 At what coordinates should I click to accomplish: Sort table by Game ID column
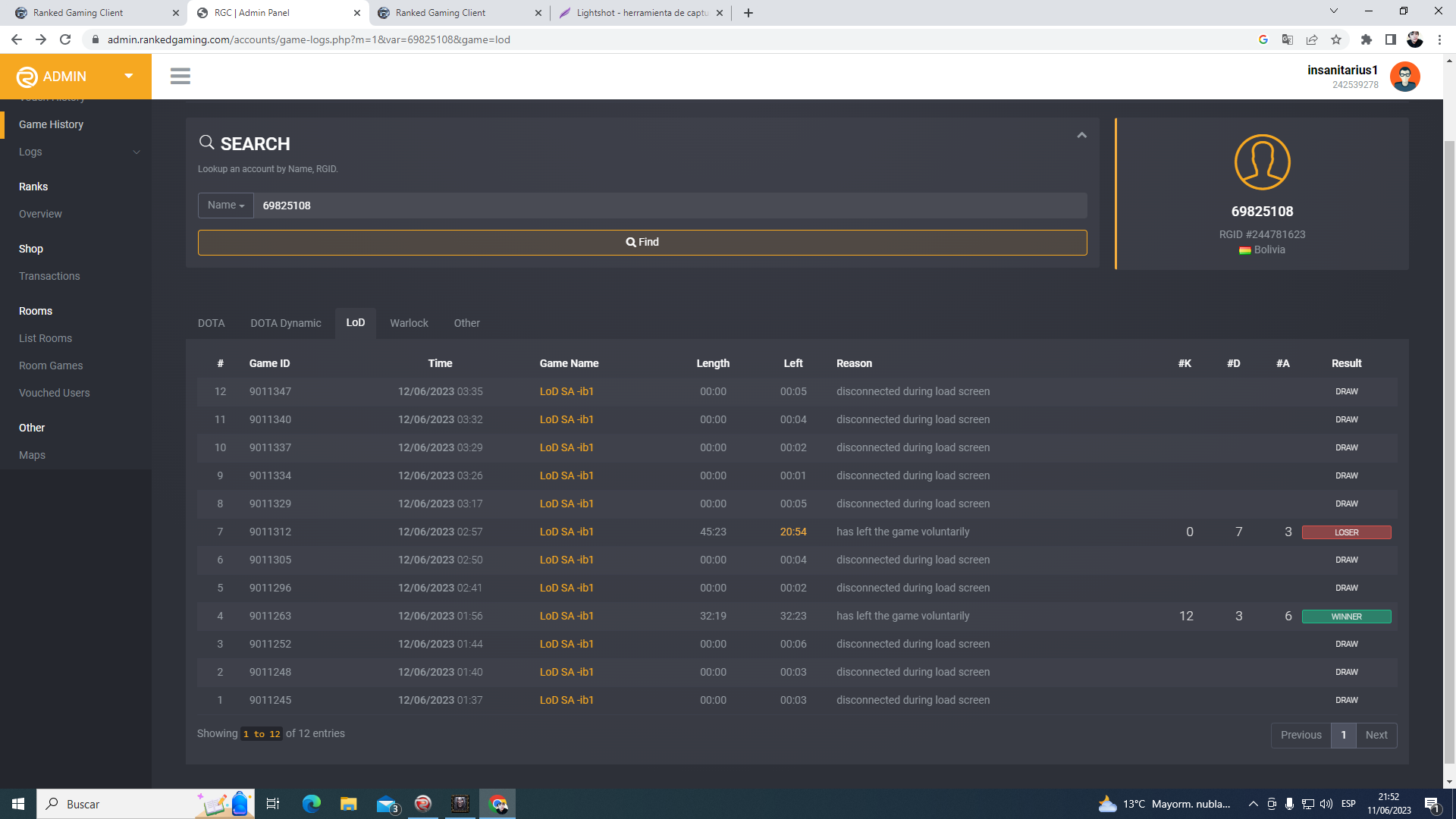(x=269, y=364)
